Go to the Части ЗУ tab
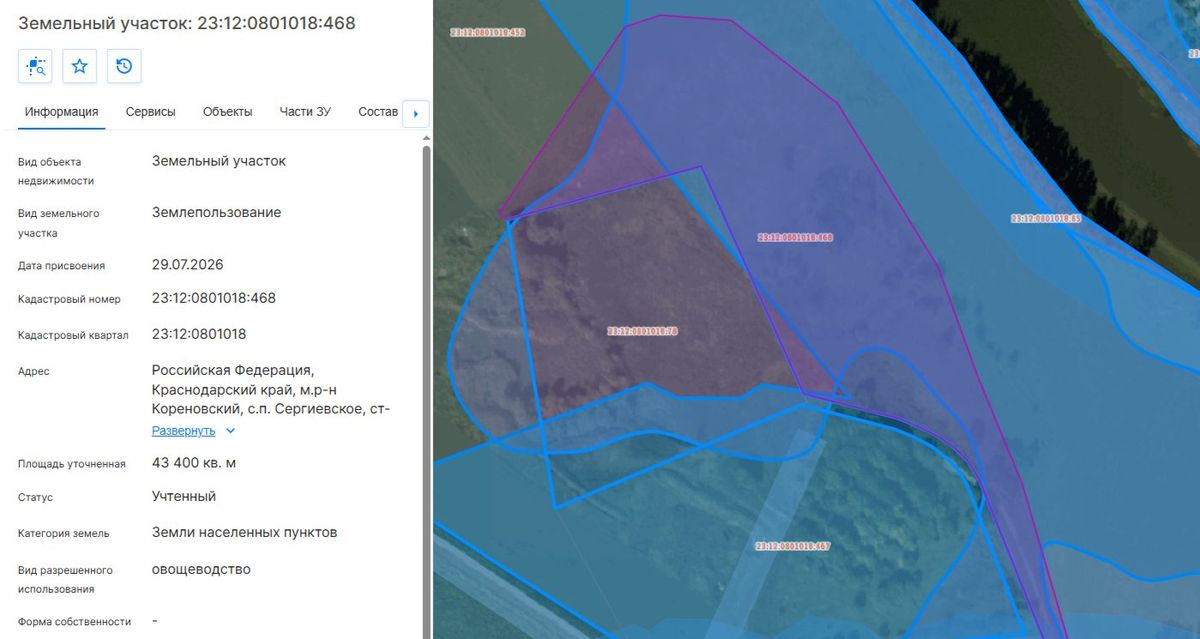This screenshot has width=1200, height=639. click(305, 112)
